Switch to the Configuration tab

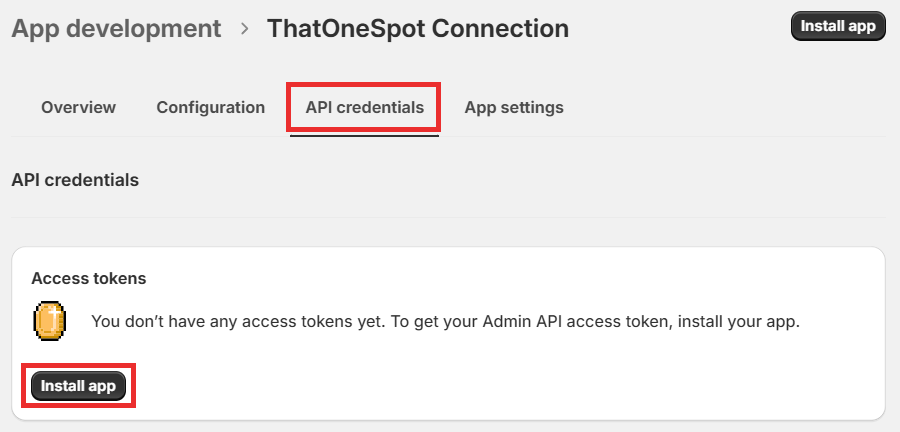point(210,107)
